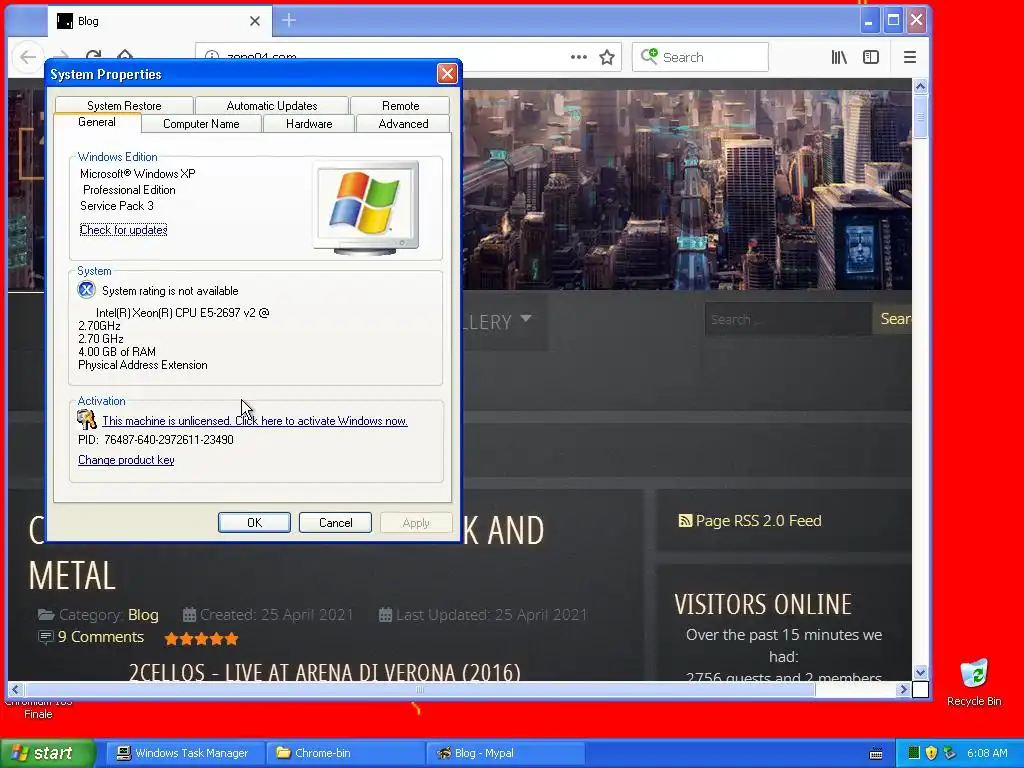The width and height of the screenshot is (1024, 768).
Task: Click the green tray monitor icon
Action: click(x=914, y=753)
